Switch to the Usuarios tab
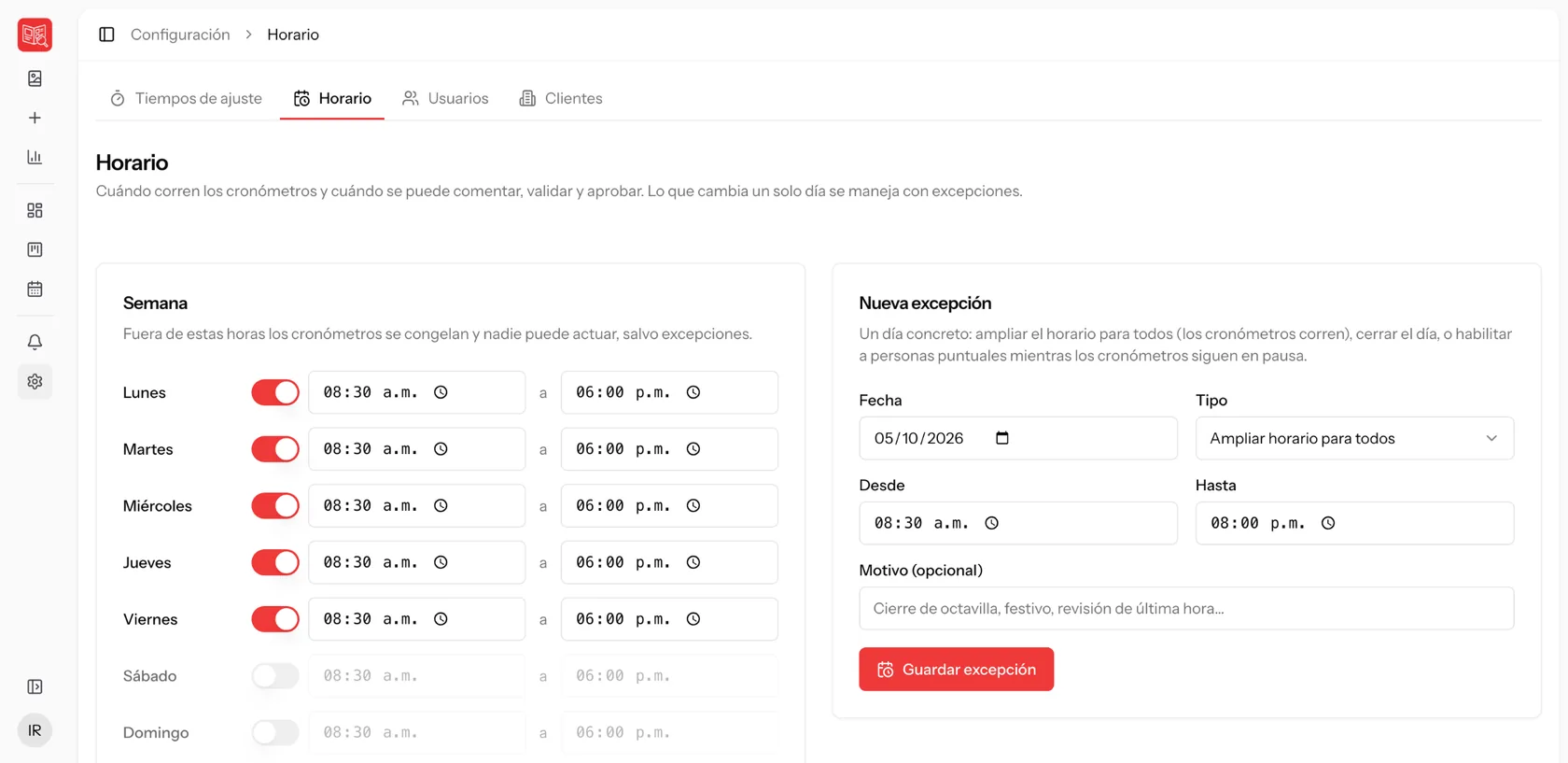The image size is (1568, 763). (x=445, y=98)
